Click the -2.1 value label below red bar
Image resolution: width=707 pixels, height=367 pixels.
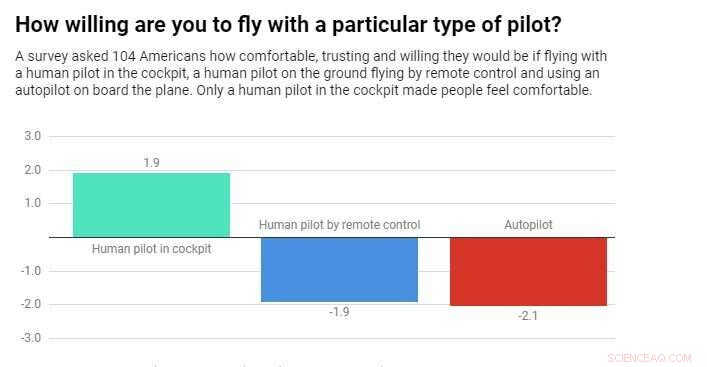point(528,316)
